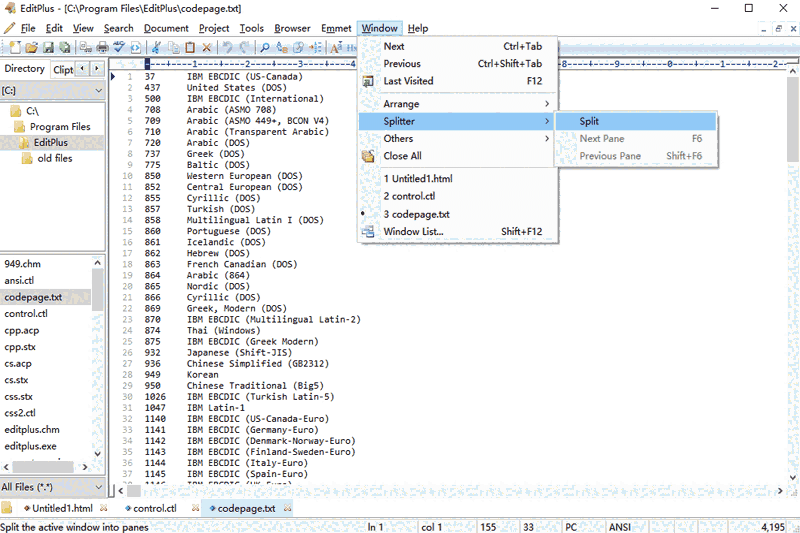Click the New file toolbar icon

click(15, 47)
